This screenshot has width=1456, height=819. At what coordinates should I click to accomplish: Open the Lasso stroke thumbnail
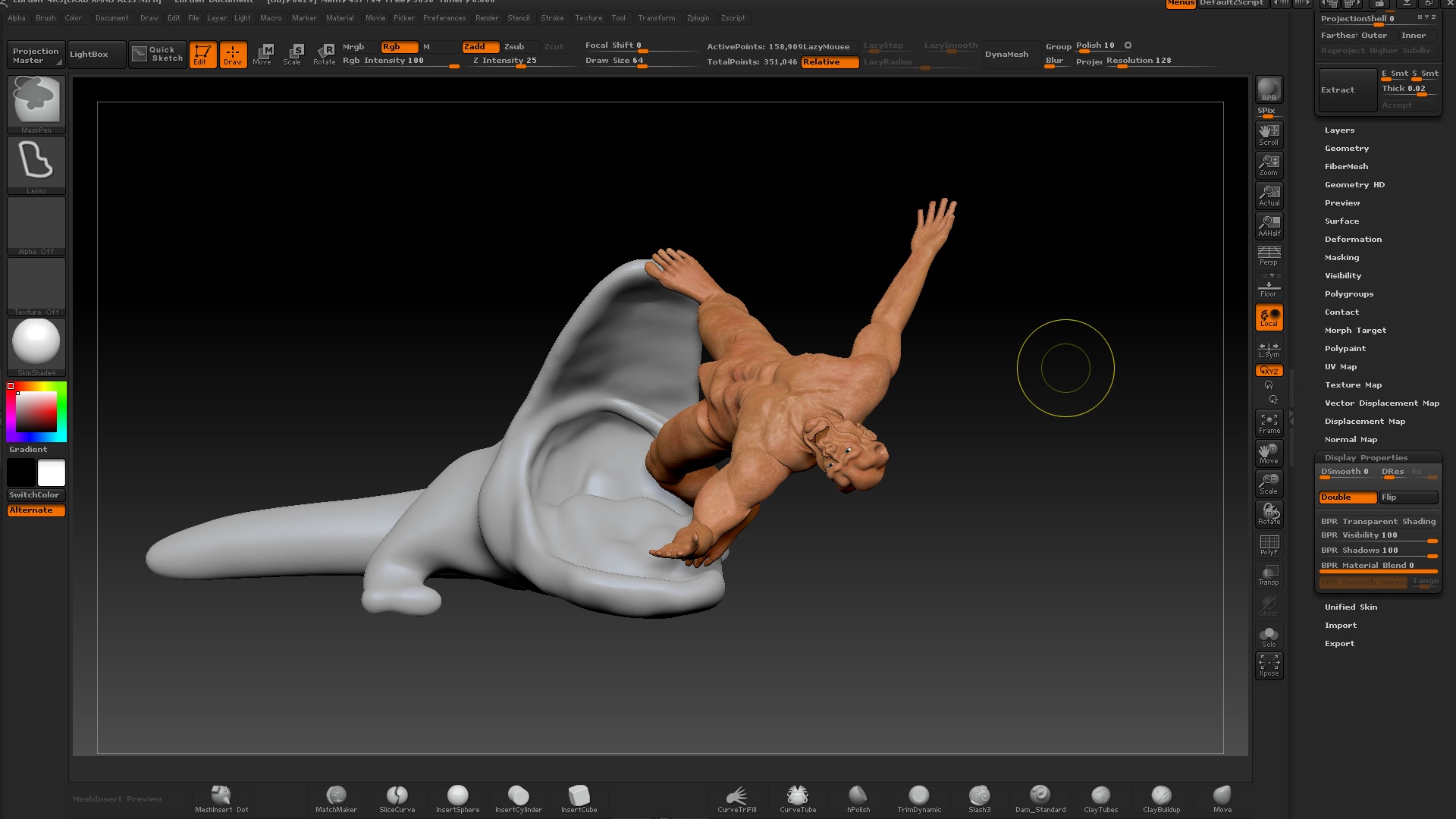36,165
